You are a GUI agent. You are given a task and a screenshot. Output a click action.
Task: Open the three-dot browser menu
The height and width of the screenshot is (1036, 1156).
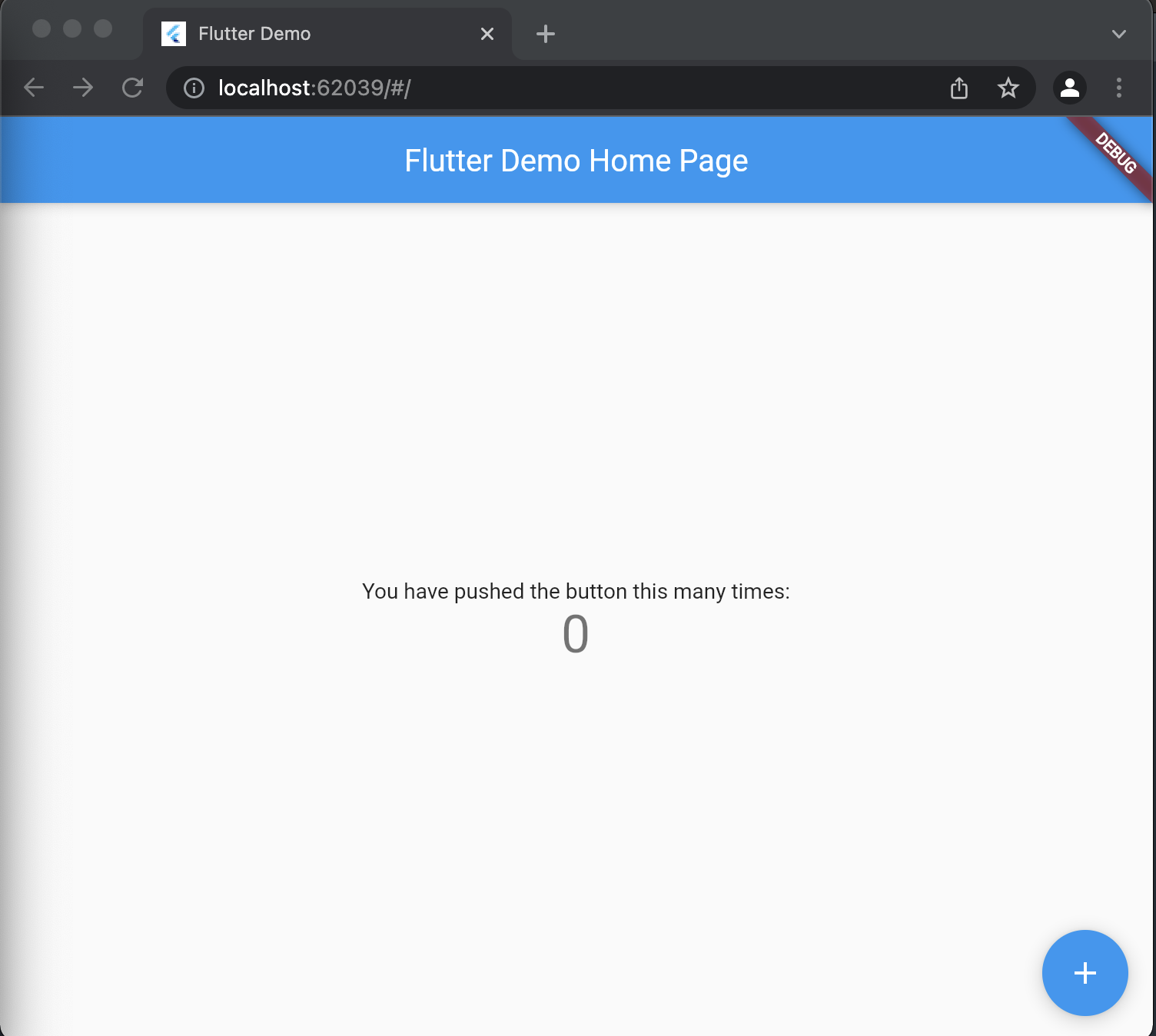pos(1119,88)
